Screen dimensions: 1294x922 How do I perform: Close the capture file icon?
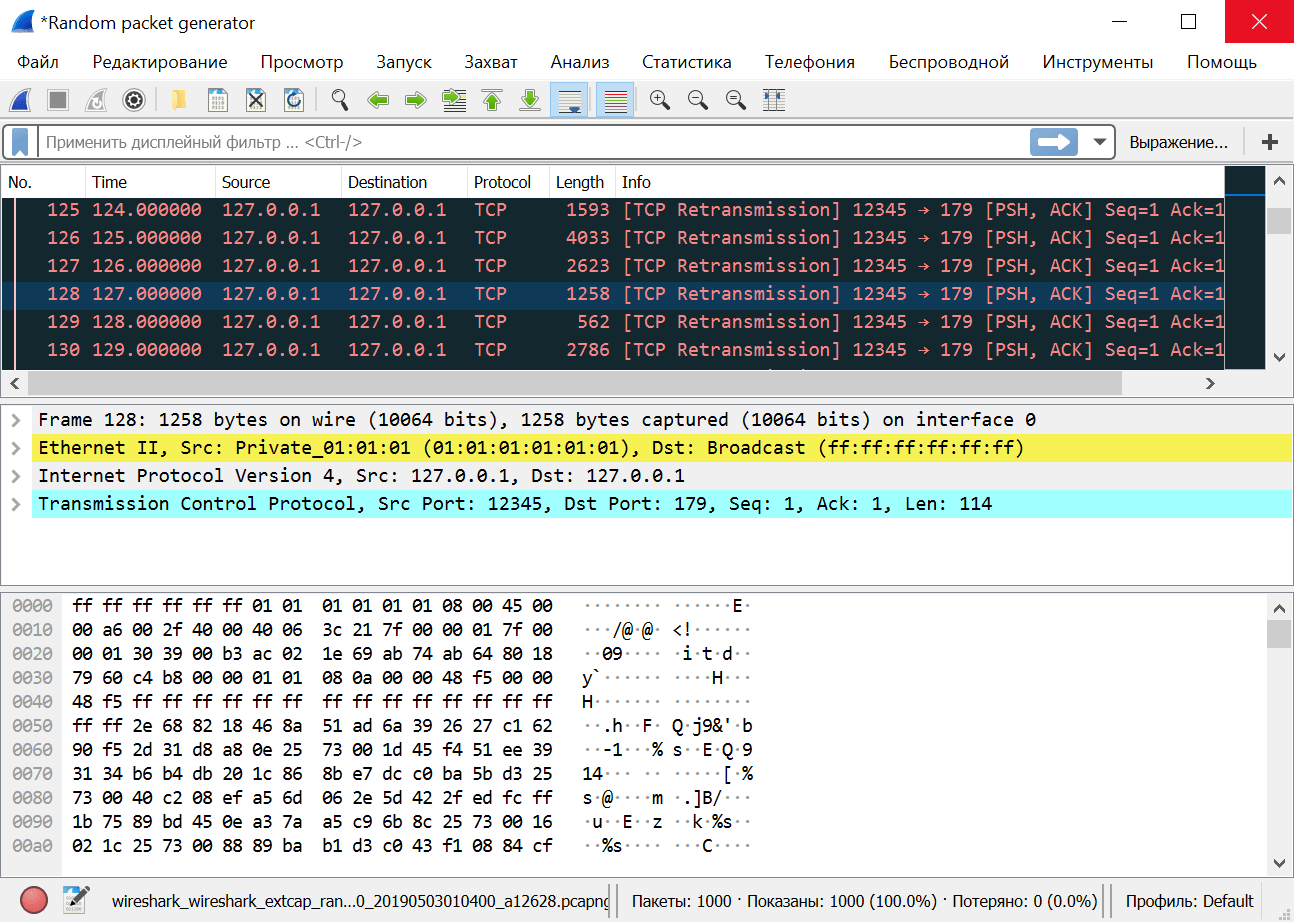click(256, 100)
